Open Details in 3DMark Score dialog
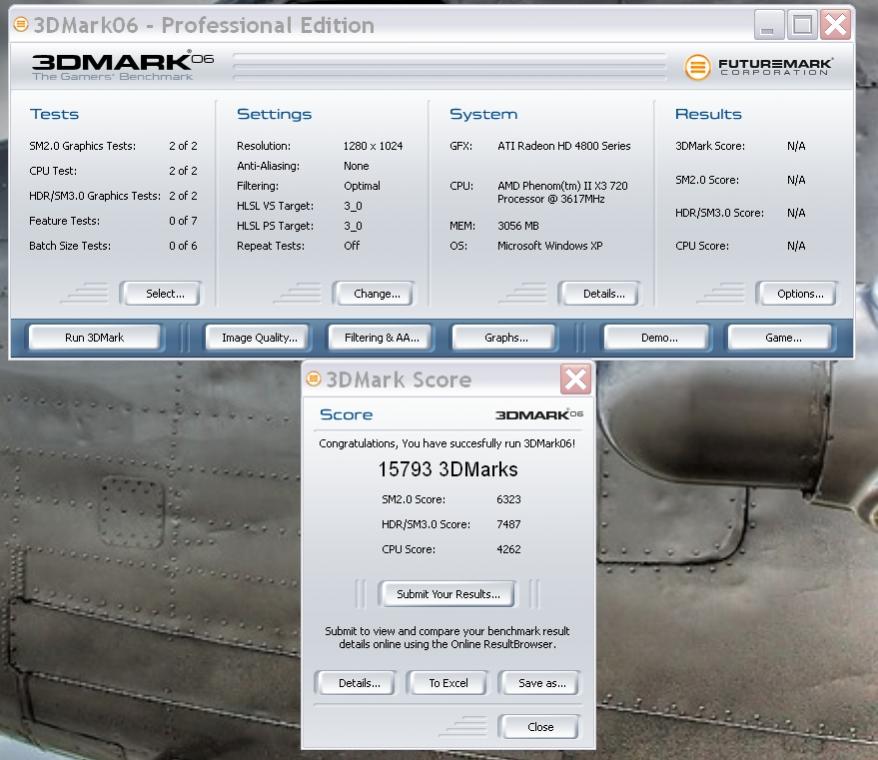Viewport: 878px width, 760px height. [x=358, y=683]
